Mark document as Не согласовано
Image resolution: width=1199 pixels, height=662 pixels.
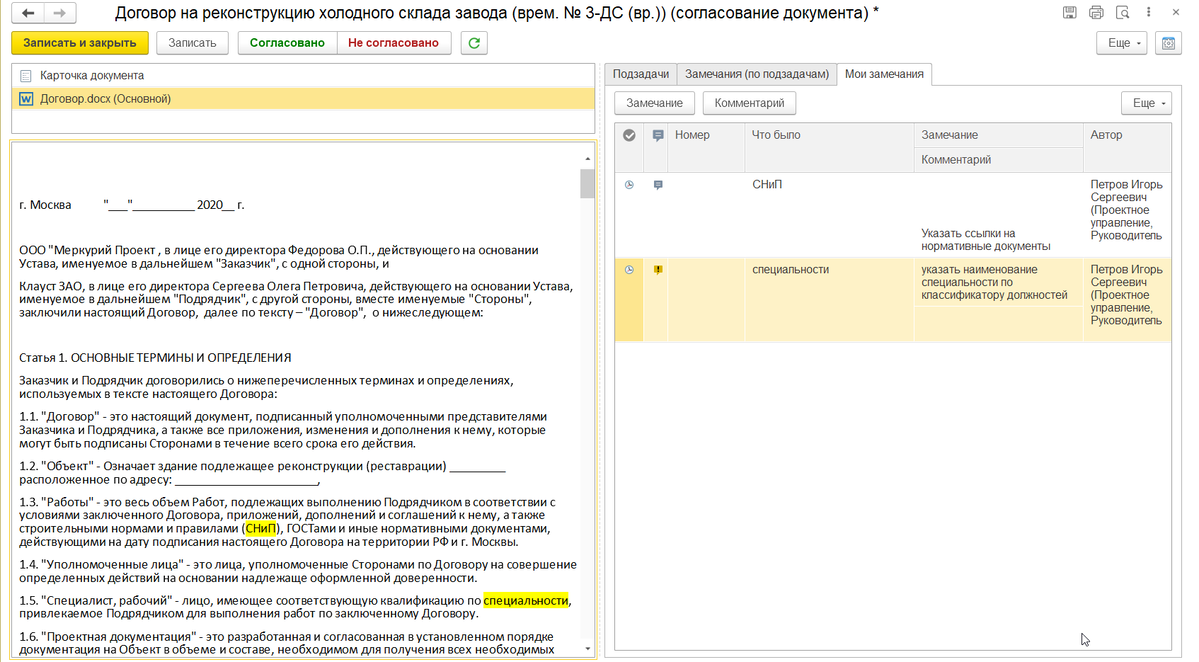[x=393, y=43]
